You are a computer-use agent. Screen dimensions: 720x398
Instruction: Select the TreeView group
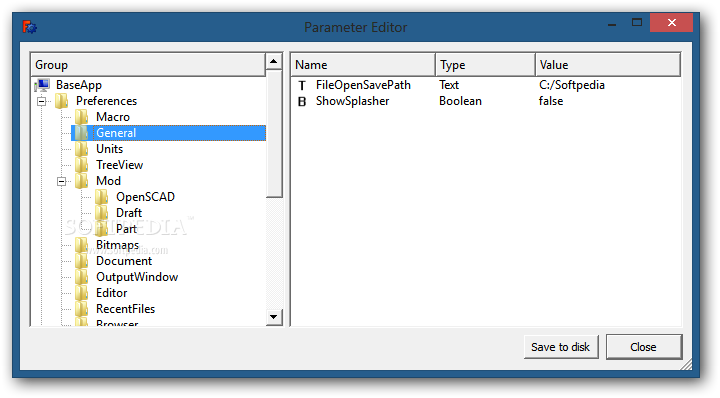(119, 165)
